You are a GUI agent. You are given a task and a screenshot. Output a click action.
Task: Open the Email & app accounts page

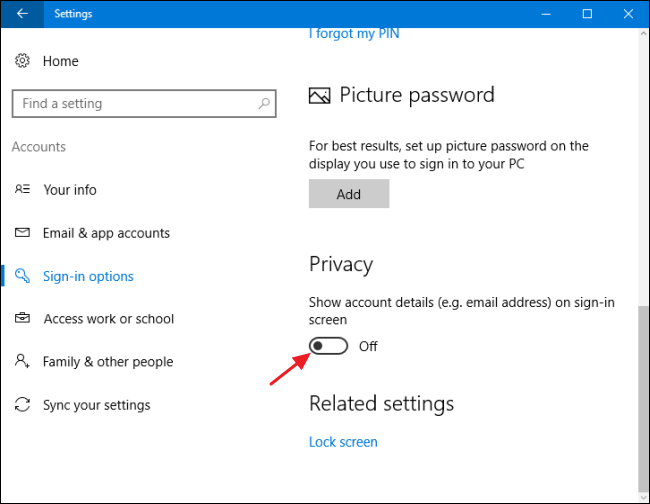click(x=106, y=233)
